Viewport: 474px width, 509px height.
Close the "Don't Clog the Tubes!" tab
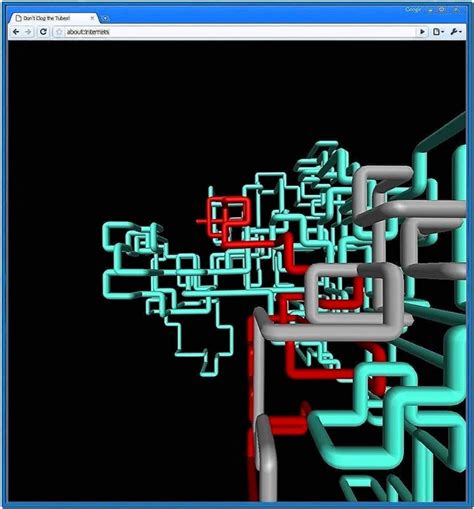pyautogui.click(x=92, y=18)
